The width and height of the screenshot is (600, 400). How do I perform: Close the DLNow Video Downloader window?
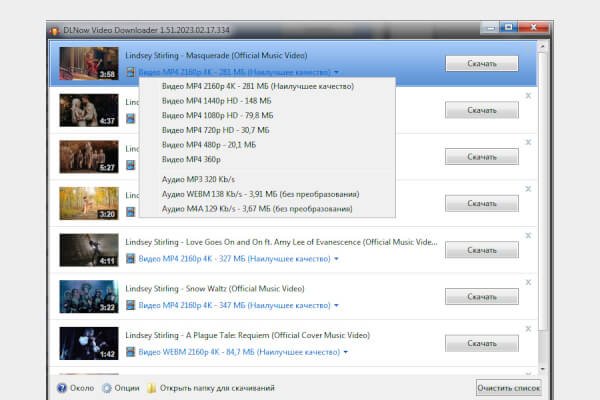click(x=533, y=28)
